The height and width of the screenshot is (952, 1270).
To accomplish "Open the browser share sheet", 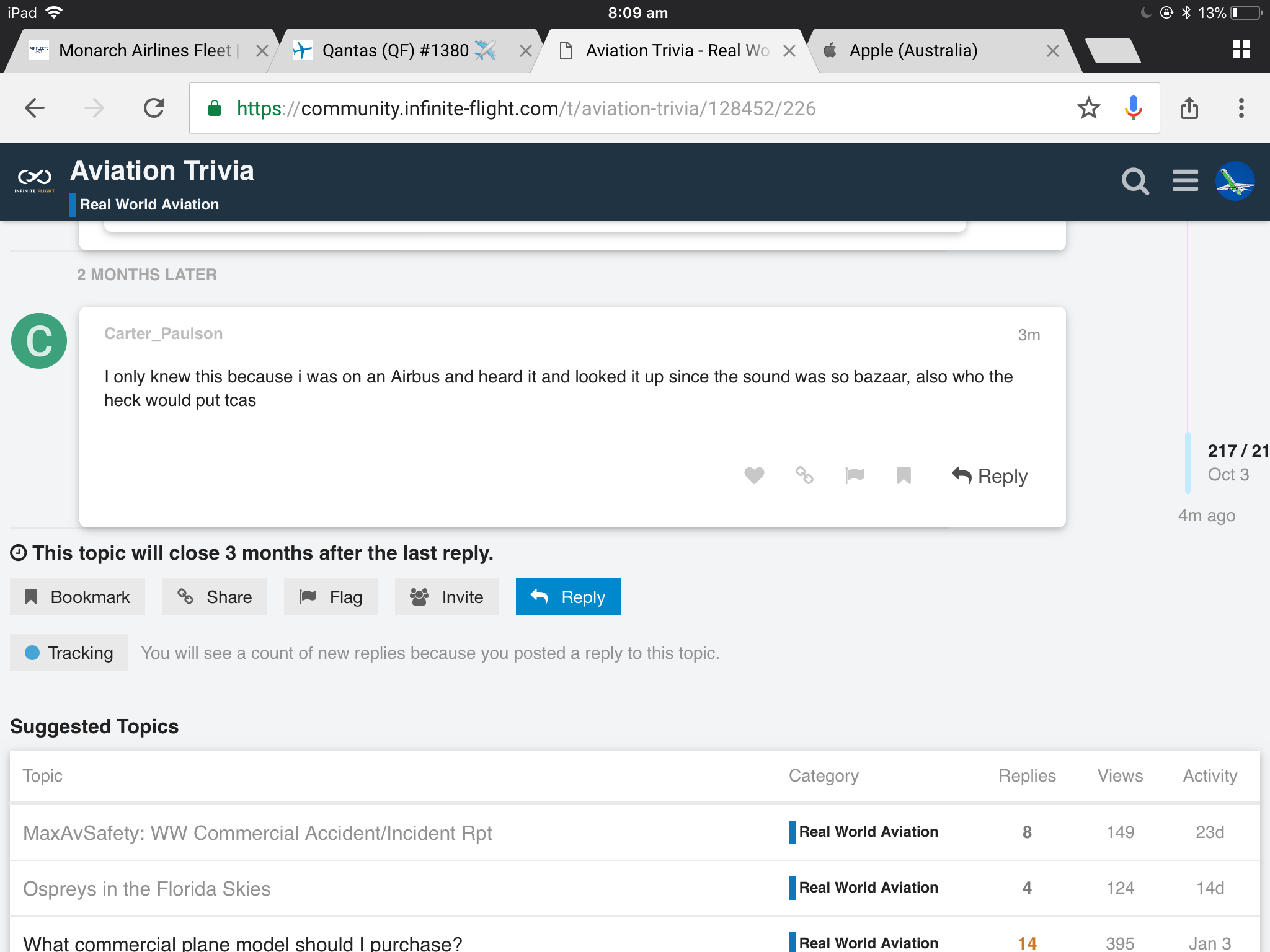I will [1189, 108].
